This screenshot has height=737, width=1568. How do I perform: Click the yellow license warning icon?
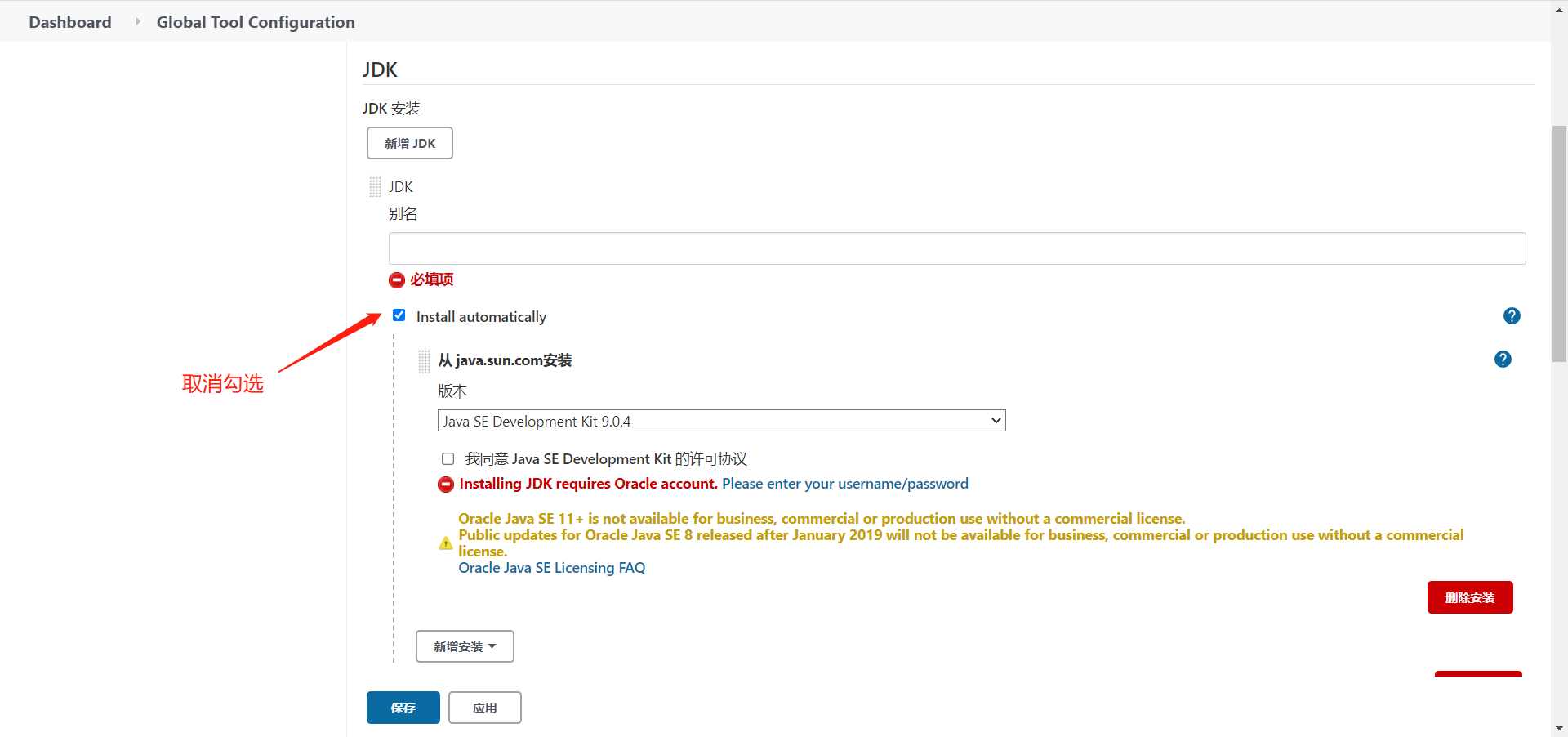click(445, 543)
